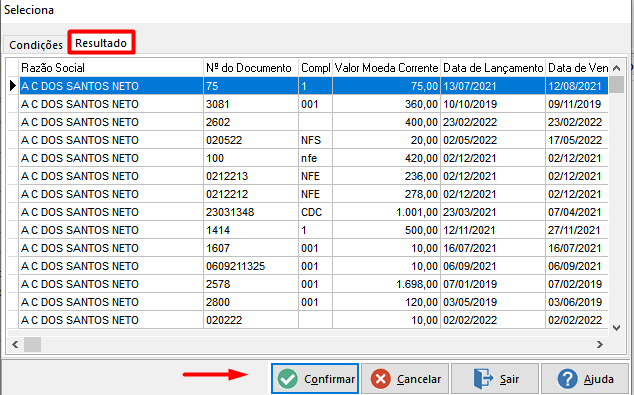Grab the horizontal scrollbar thumb
The image size is (634, 395).
(32, 344)
